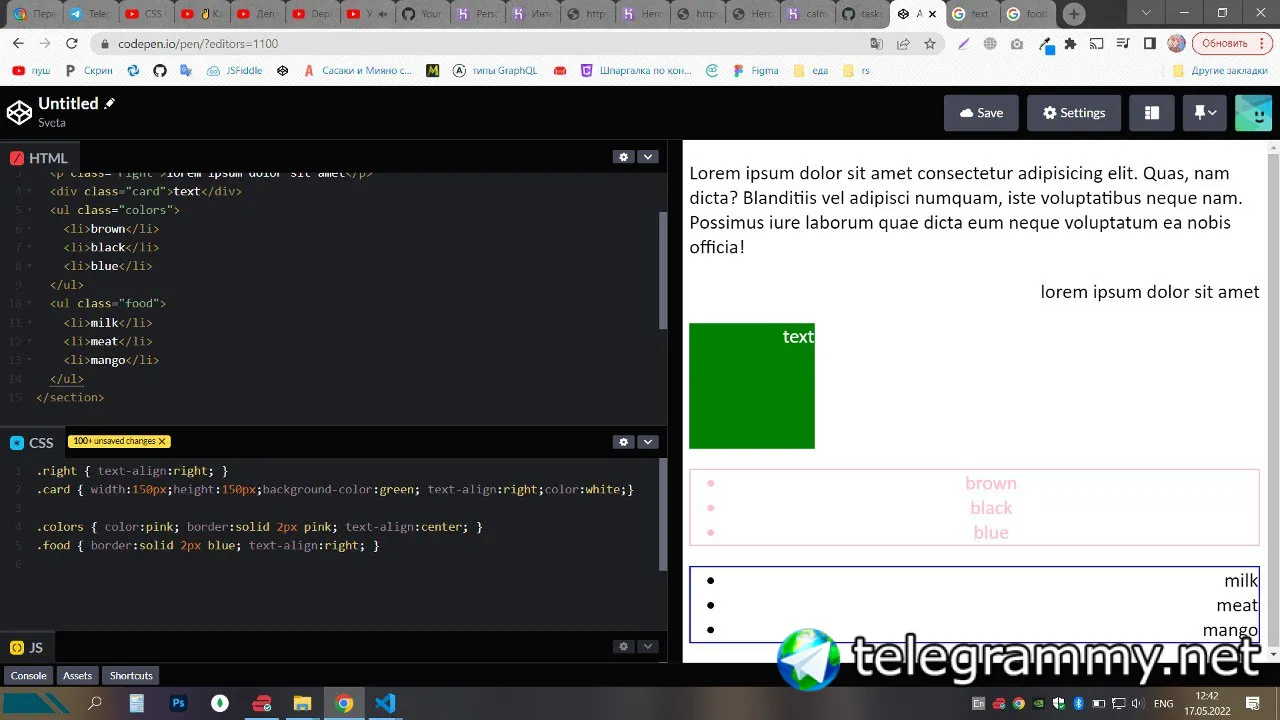Viewport: 1280px width, 720px height.
Task: Switch to the 'text' Google tab
Action: [971, 14]
